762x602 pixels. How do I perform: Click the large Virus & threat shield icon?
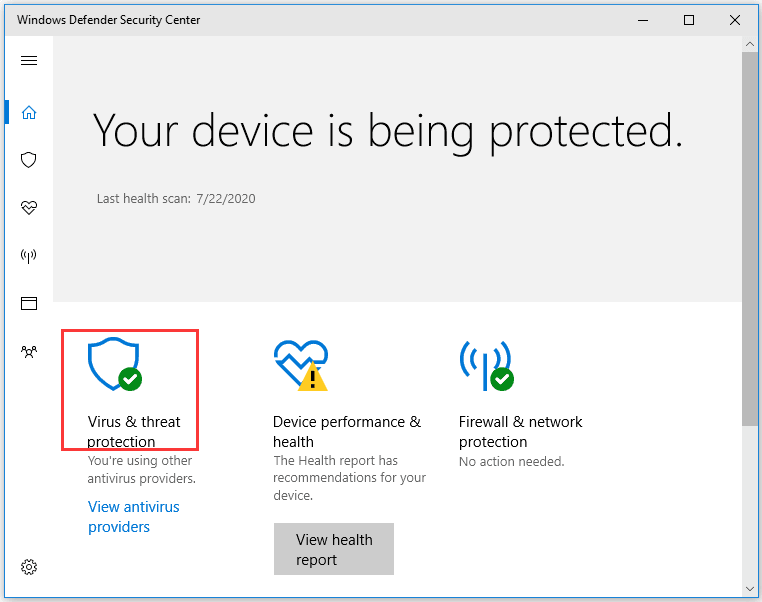pos(114,364)
